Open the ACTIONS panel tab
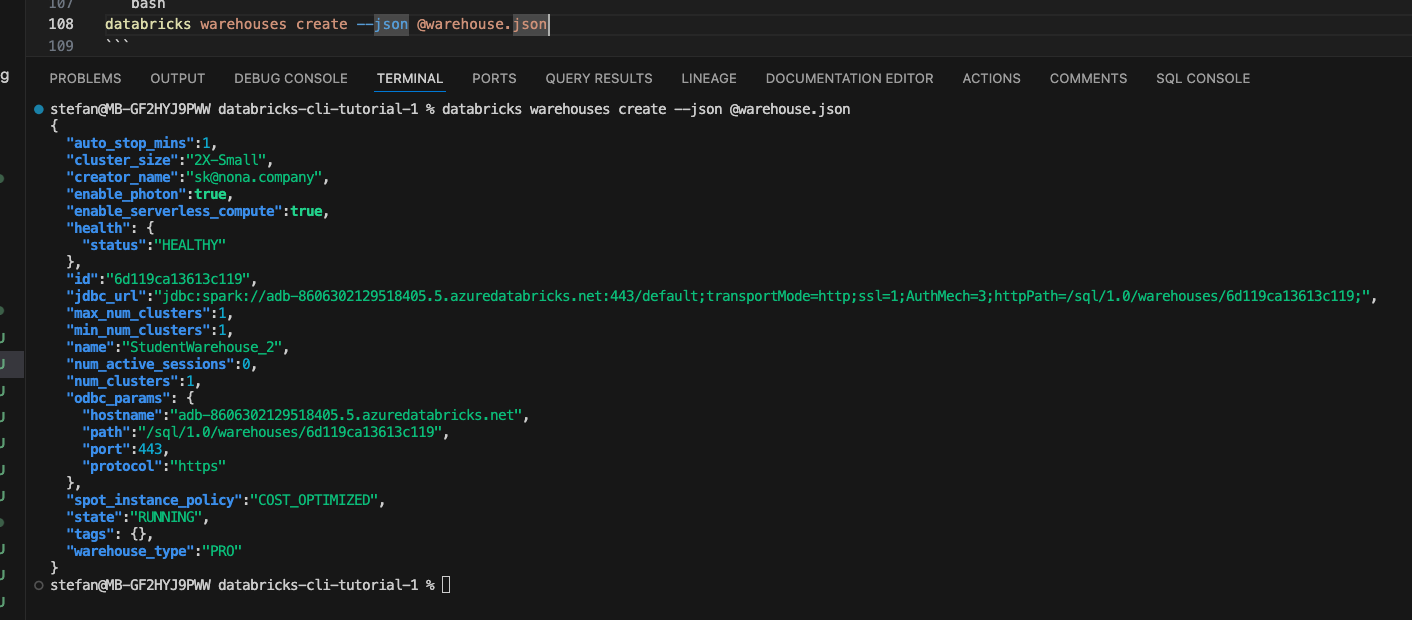 click(x=991, y=78)
